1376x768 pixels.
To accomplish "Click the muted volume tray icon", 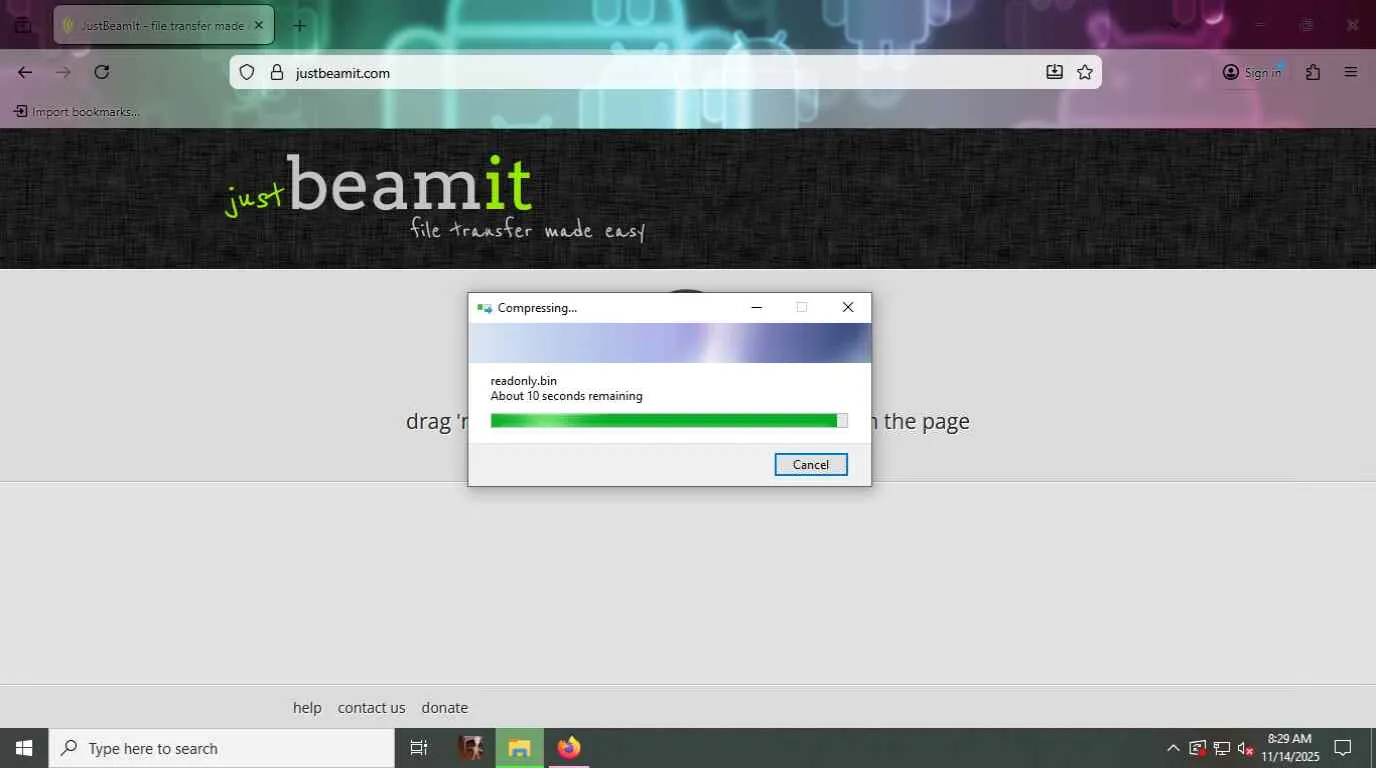I will [1246, 748].
